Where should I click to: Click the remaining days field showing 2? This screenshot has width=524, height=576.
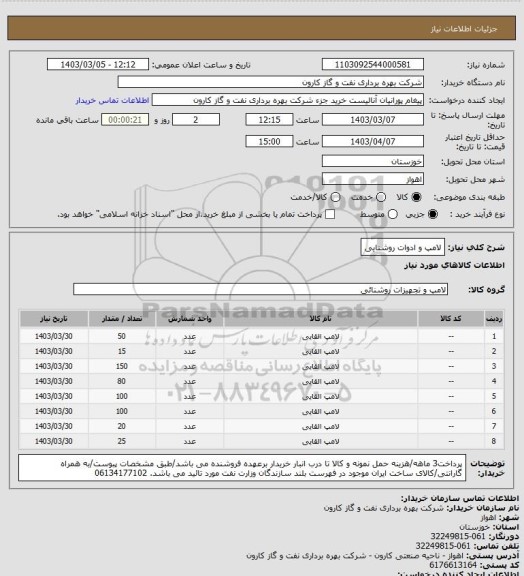(196, 120)
